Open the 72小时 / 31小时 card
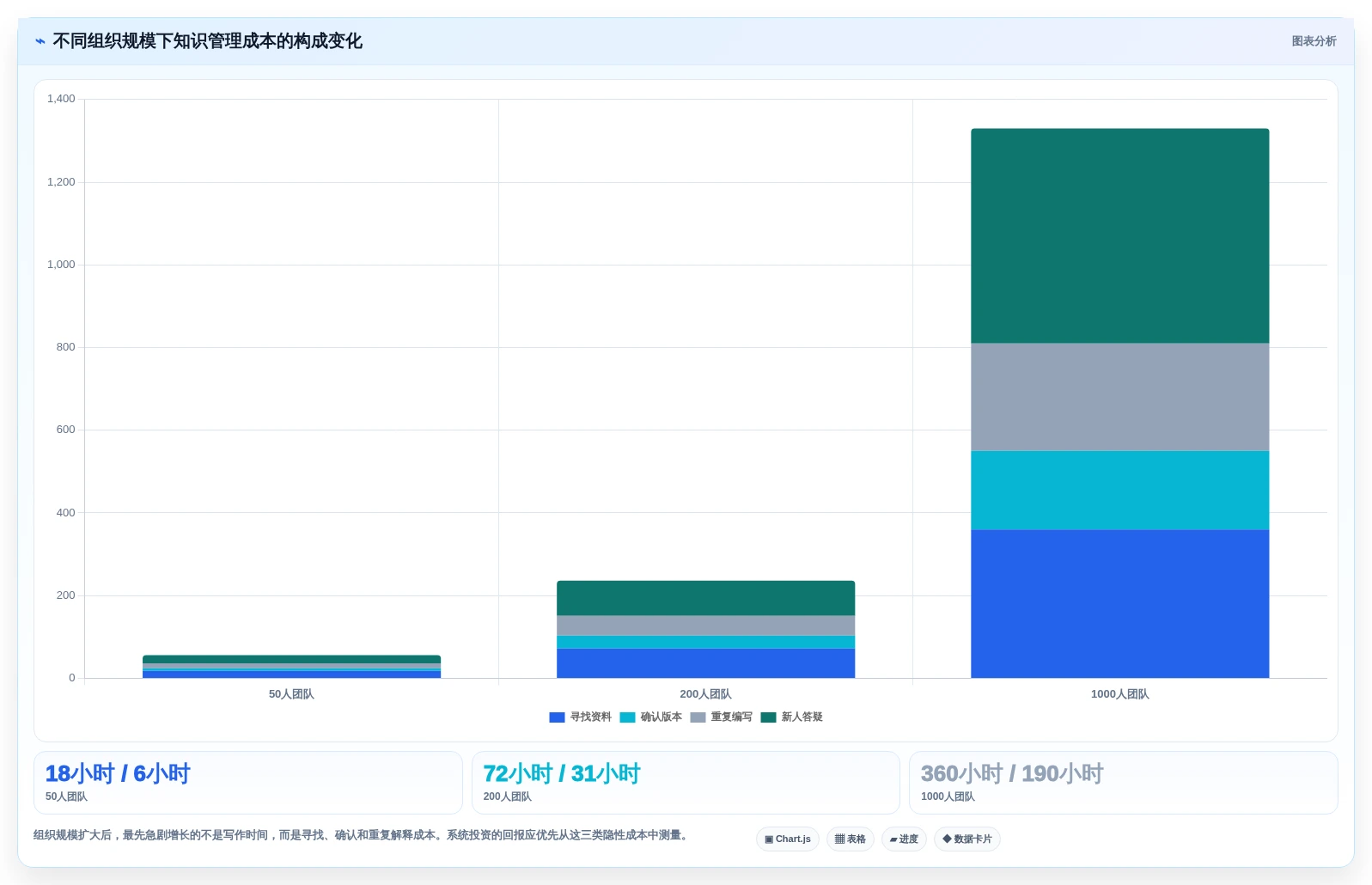Image resolution: width=1372 pixels, height=885 pixels. pyautogui.click(x=686, y=783)
